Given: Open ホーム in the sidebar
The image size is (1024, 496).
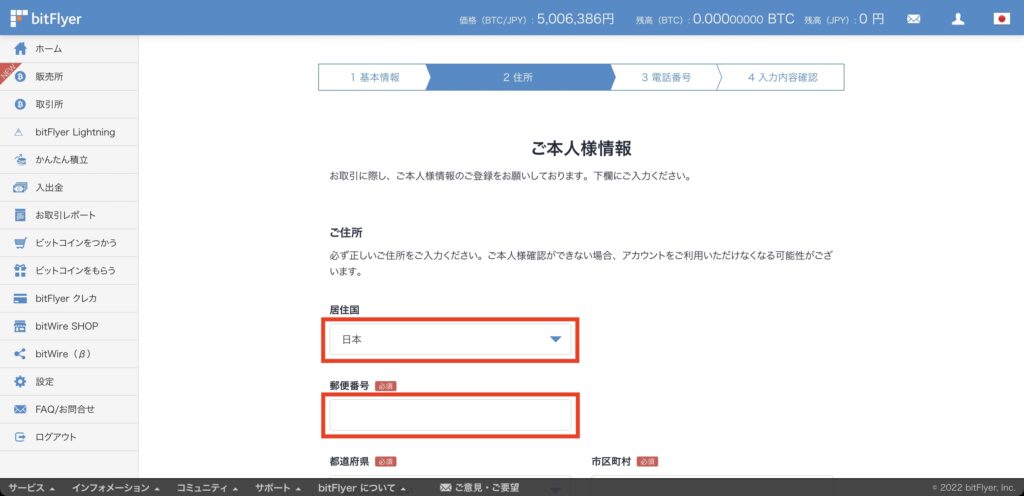Looking at the screenshot, I should tap(69, 49).
